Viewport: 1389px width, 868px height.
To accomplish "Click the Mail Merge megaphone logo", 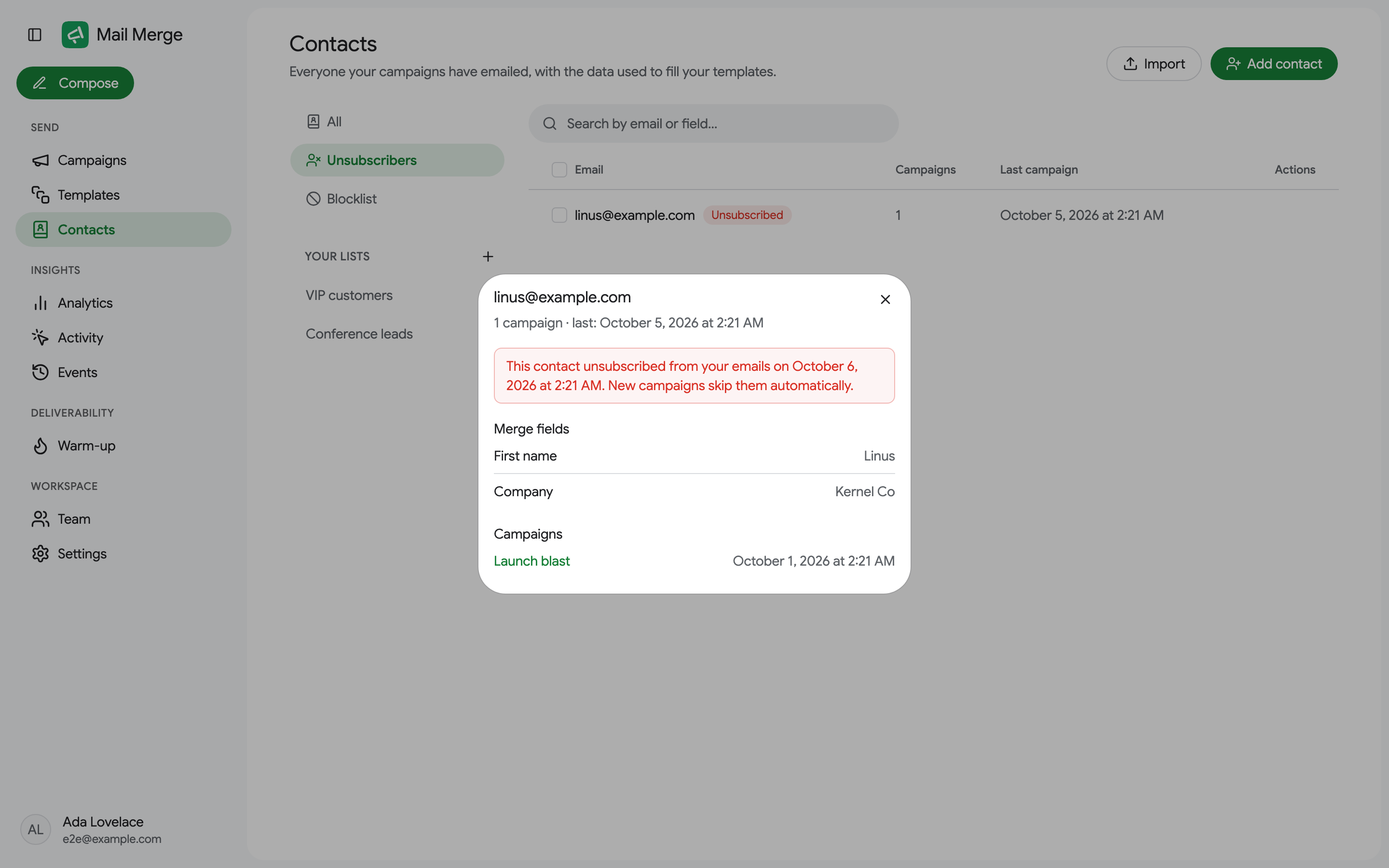I will (75, 34).
